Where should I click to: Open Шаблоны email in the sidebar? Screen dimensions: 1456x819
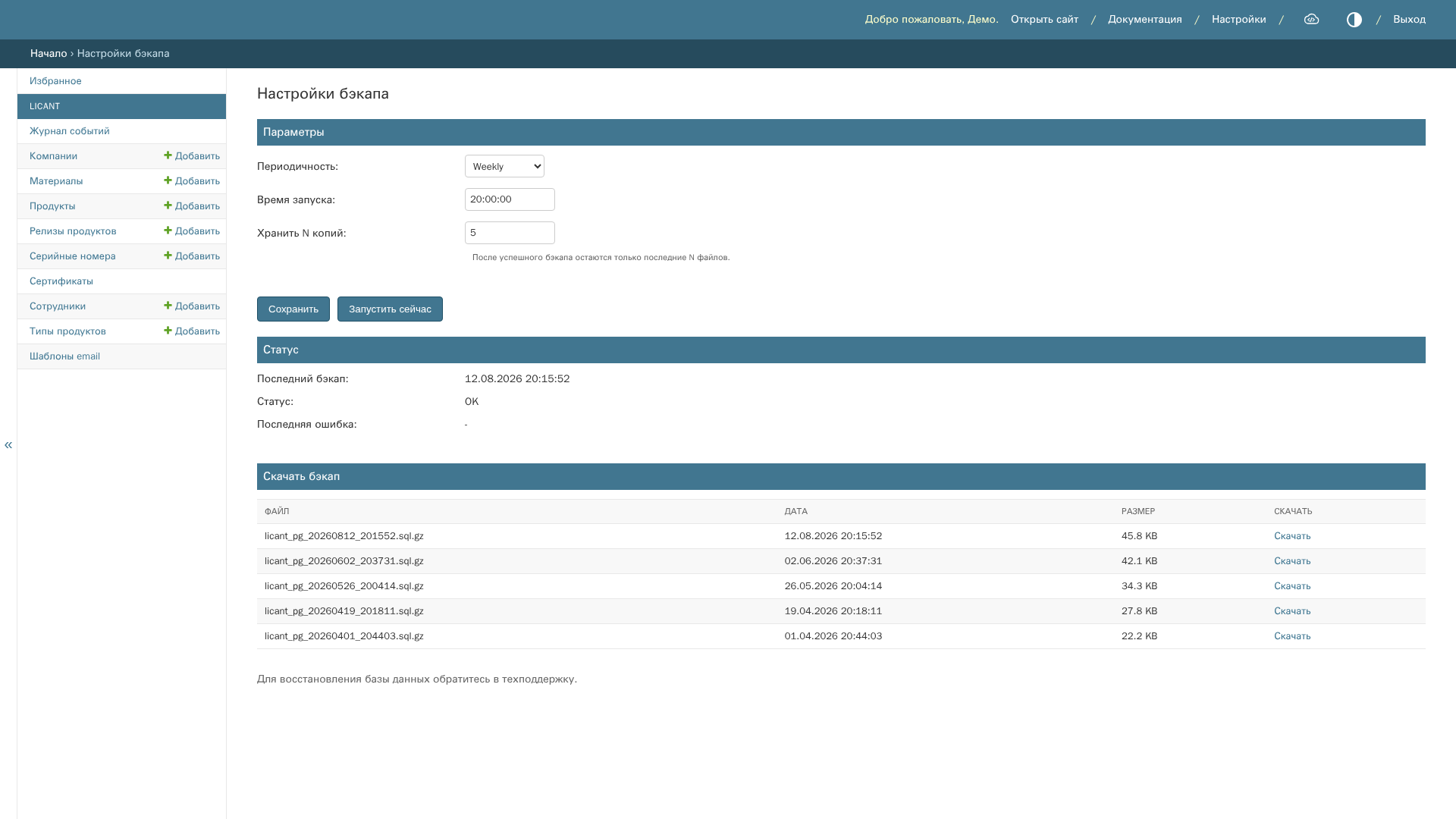pyautogui.click(x=64, y=356)
